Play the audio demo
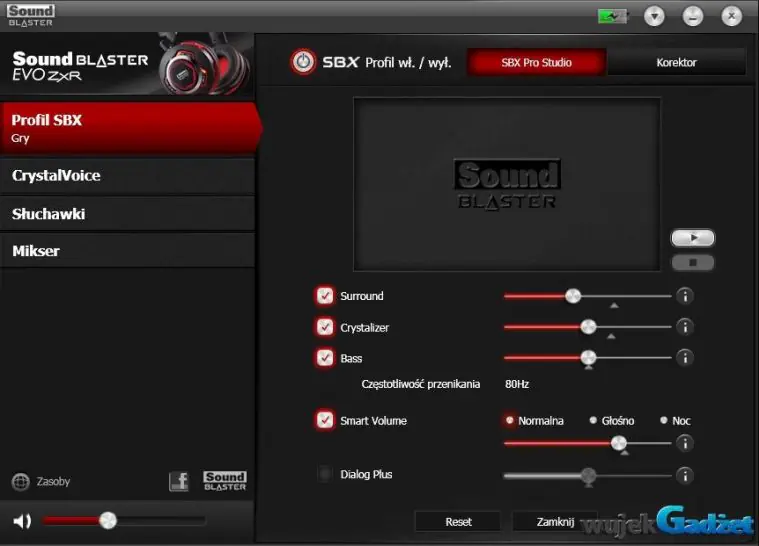The image size is (759, 546). click(692, 238)
